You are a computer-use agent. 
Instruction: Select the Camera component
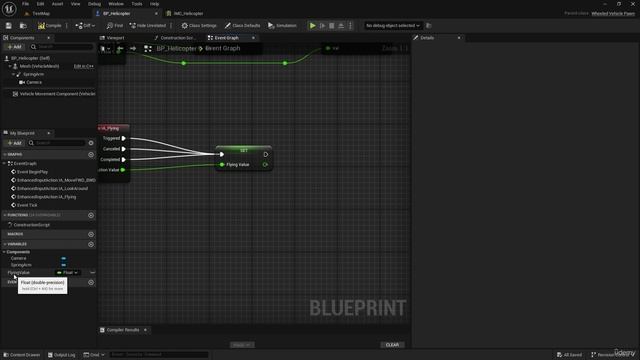[x=34, y=82]
